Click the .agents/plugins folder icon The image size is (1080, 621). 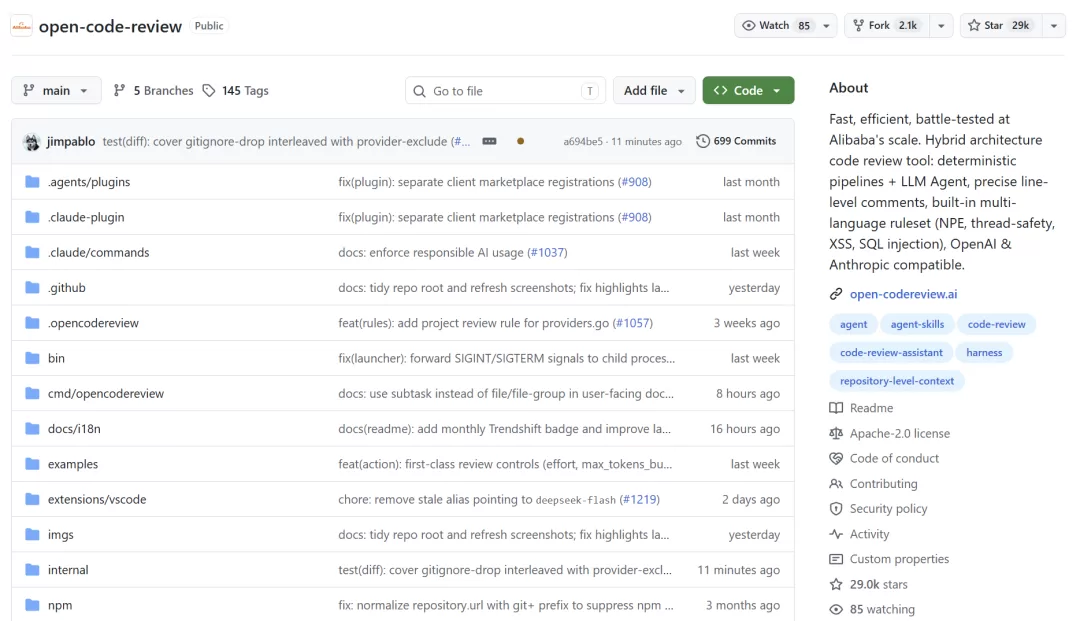click(32, 182)
